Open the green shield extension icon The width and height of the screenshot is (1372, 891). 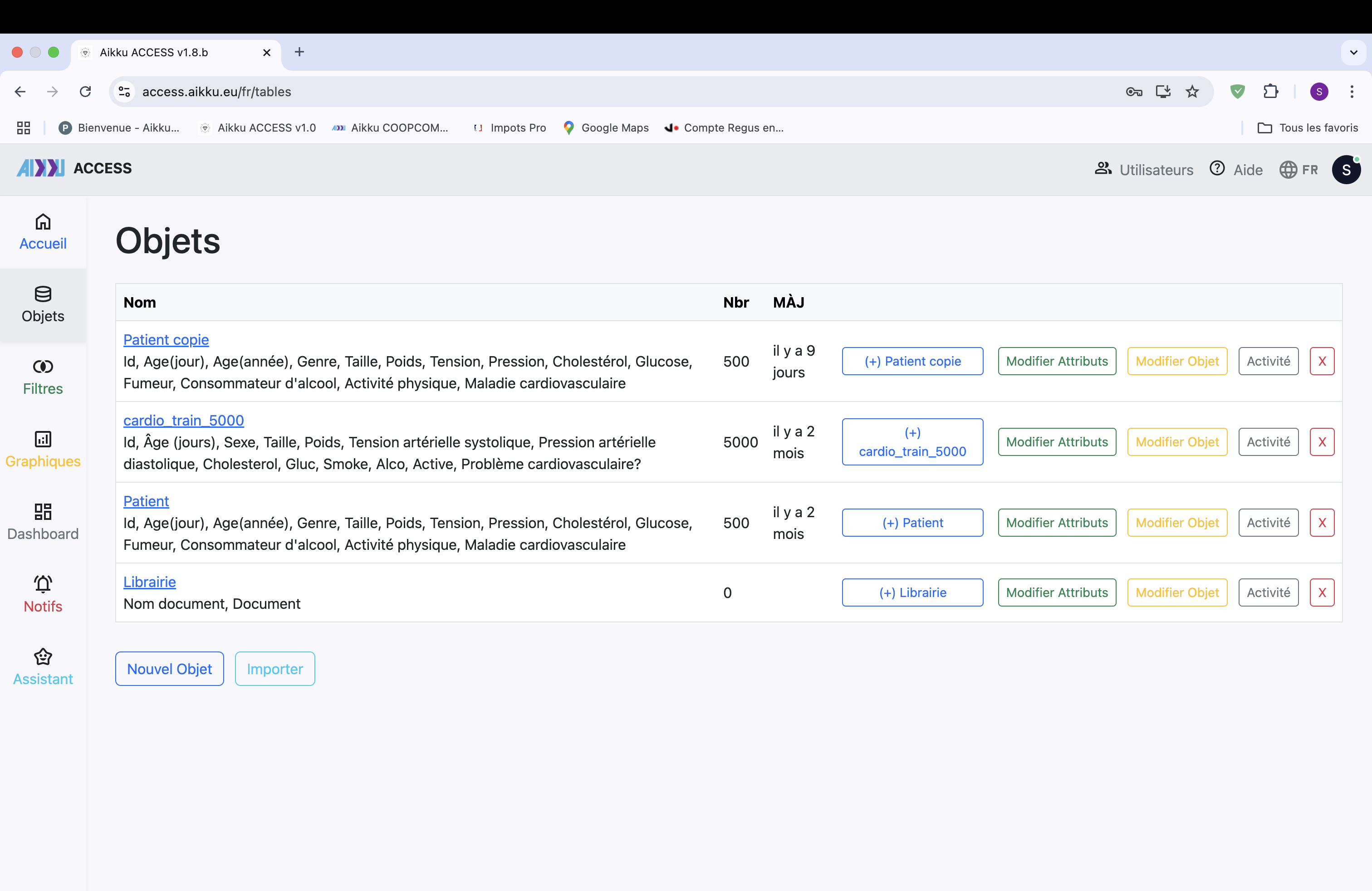click(1237, 92)
